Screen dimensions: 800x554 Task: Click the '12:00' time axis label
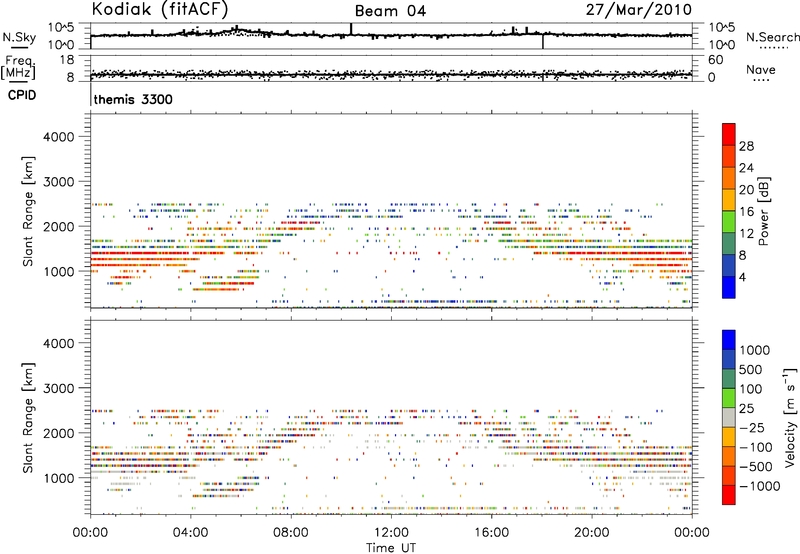coord(391,533)
